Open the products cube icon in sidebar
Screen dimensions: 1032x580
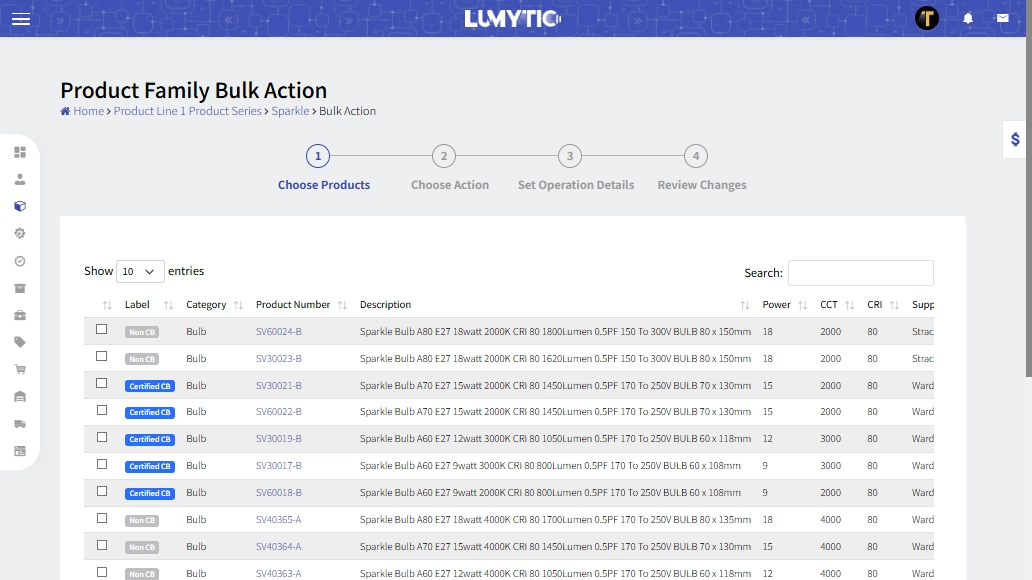(x=20, y=206)
